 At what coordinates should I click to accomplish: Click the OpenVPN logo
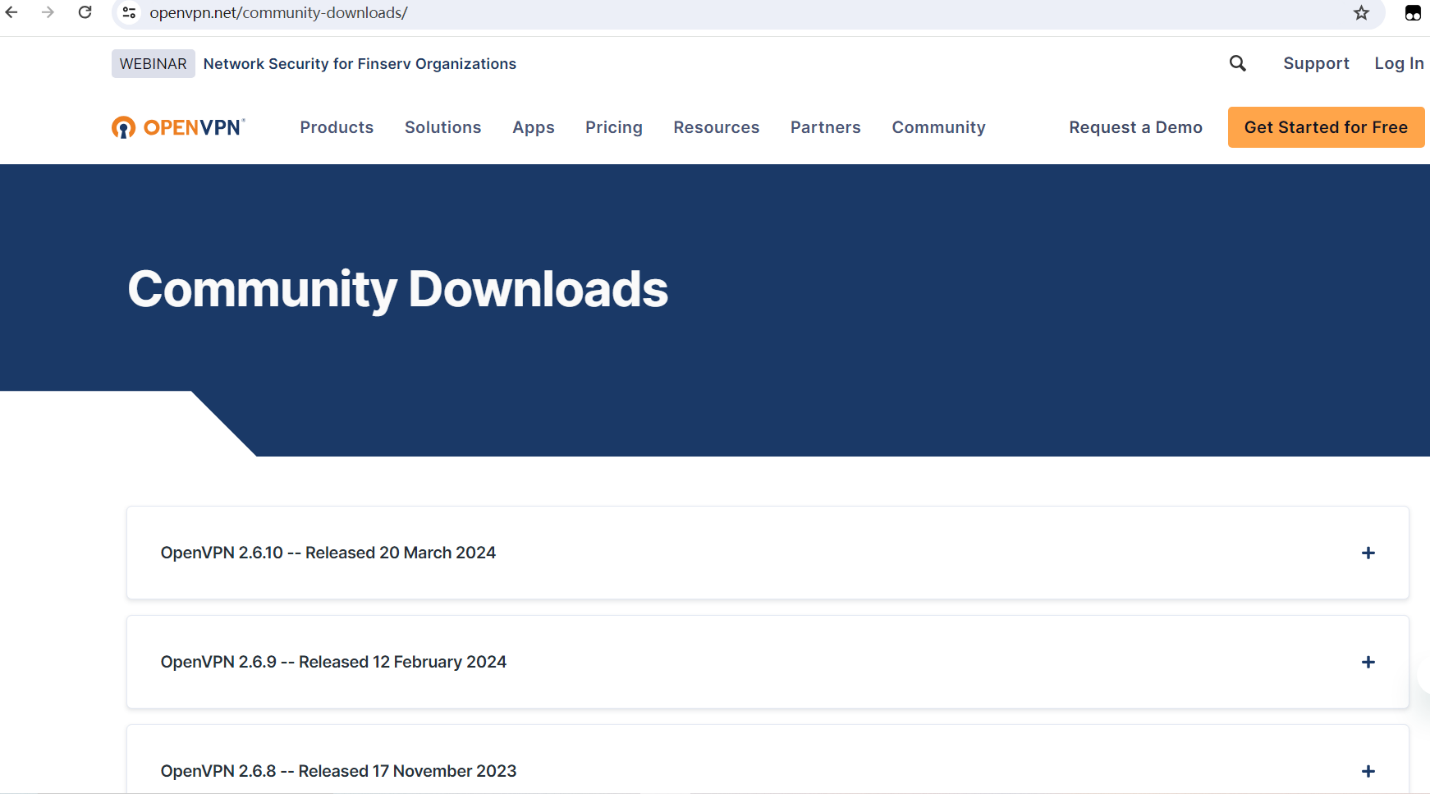click(x=178, y=127)
